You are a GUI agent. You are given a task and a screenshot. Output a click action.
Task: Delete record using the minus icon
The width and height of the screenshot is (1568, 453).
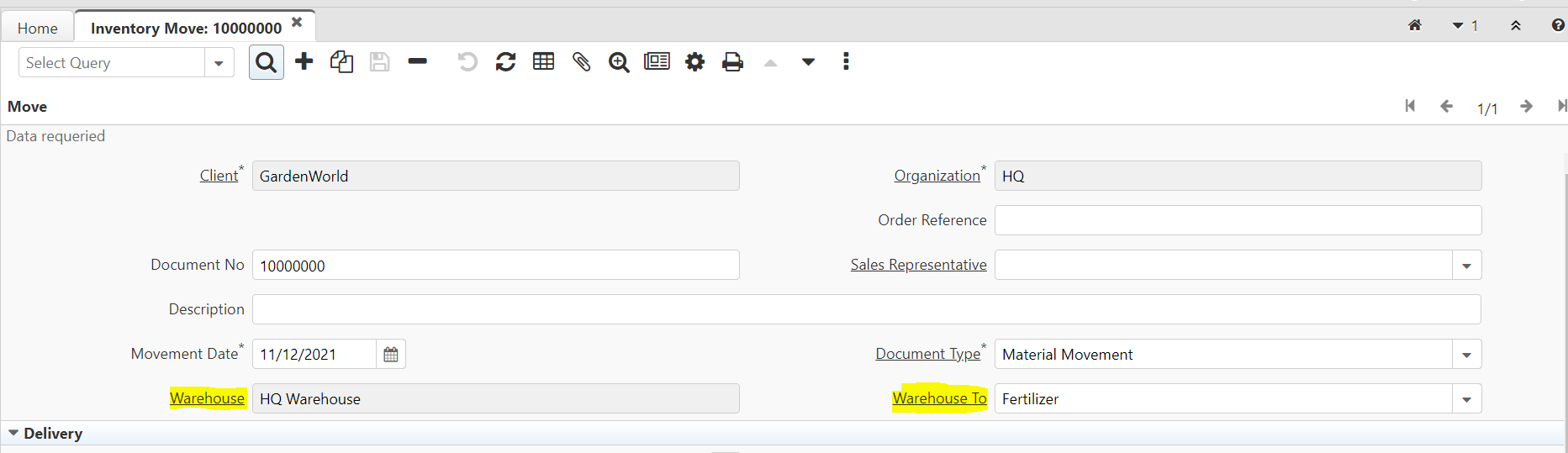(417, 61)
